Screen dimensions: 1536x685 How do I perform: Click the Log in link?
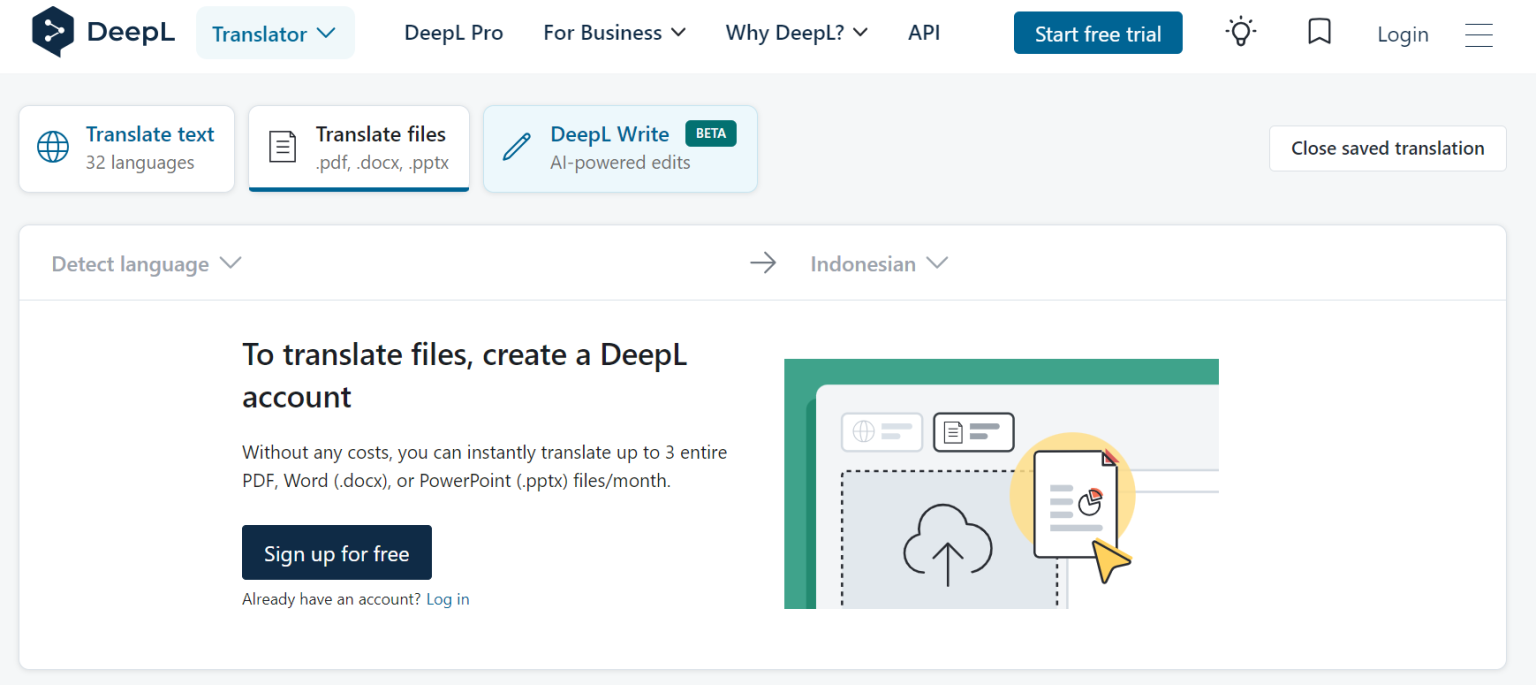tap(447, 599)
